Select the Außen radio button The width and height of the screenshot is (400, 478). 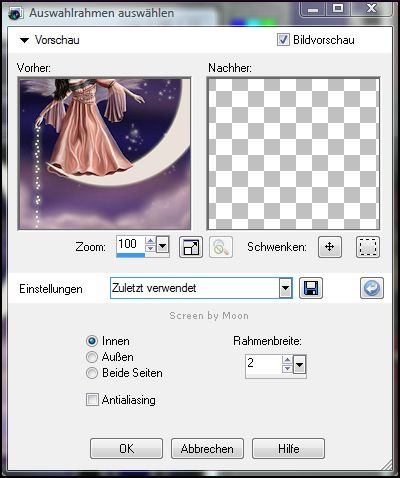coord(92,357)
